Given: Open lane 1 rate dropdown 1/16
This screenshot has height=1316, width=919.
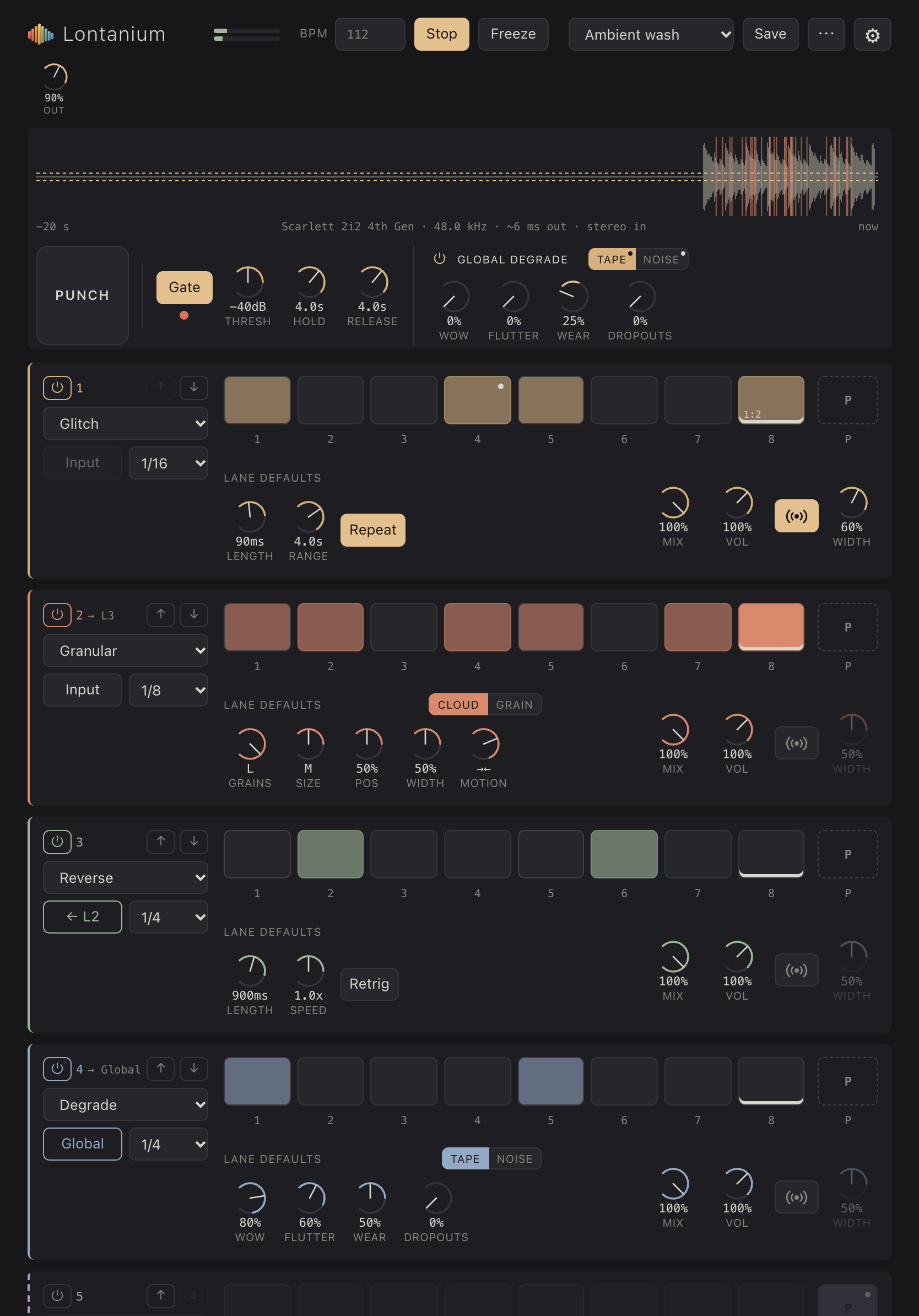Looking at the screenshot, I should point(169,462).
